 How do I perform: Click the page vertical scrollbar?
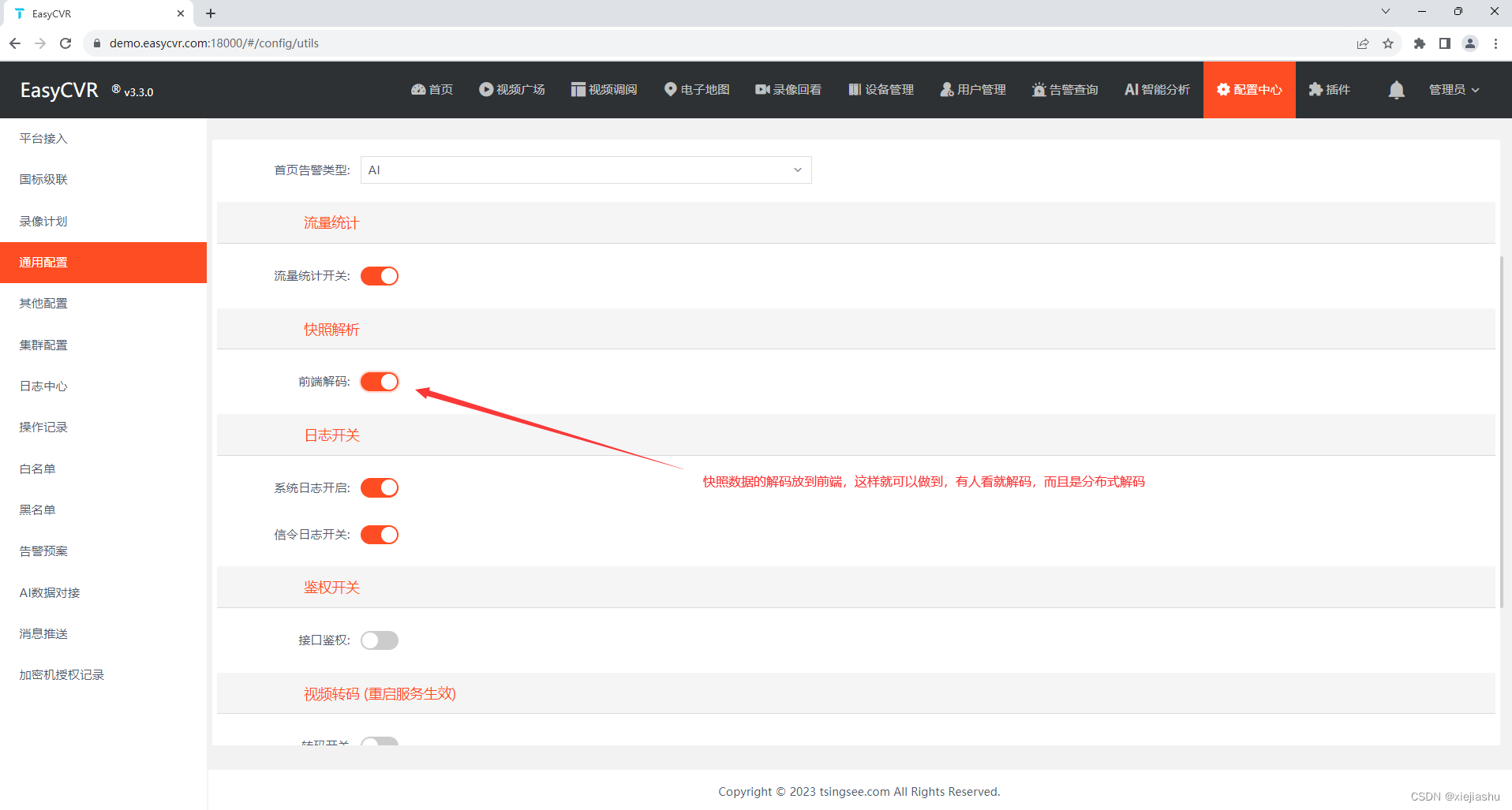[x=1502, y=431]
